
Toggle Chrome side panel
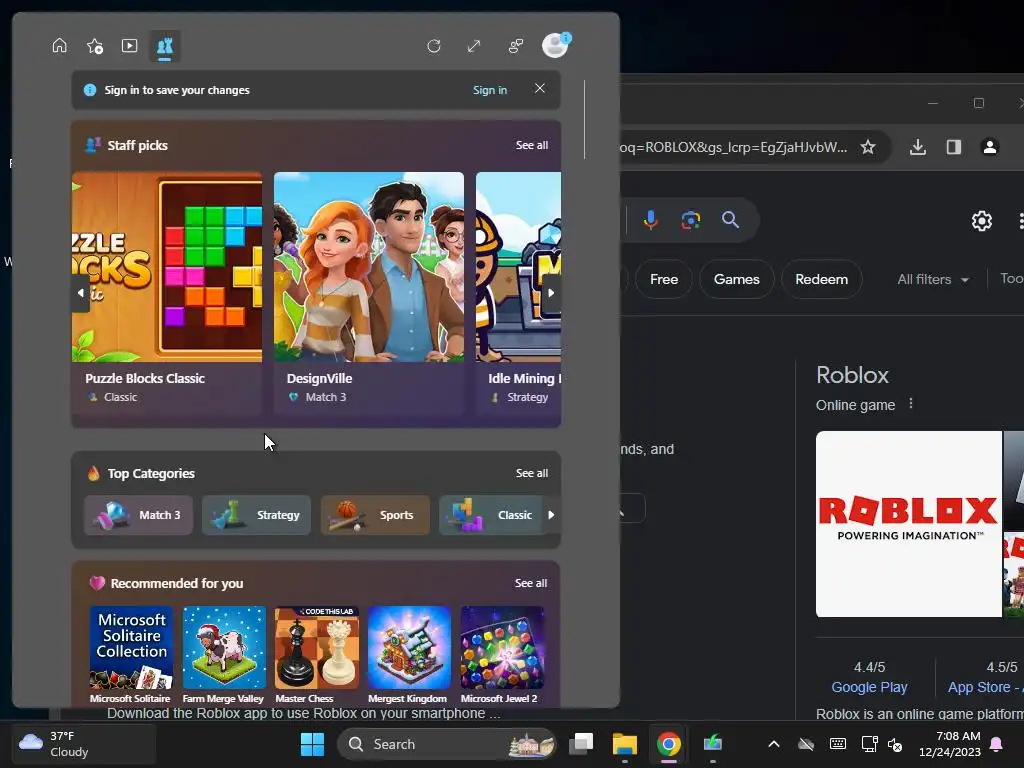(953, 147)
